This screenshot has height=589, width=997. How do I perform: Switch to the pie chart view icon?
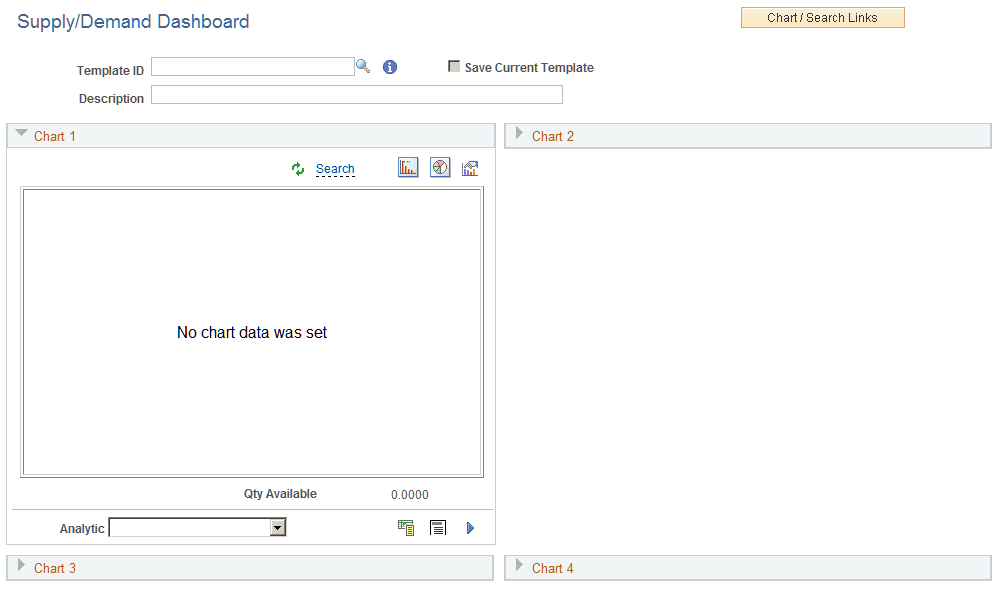439,166
